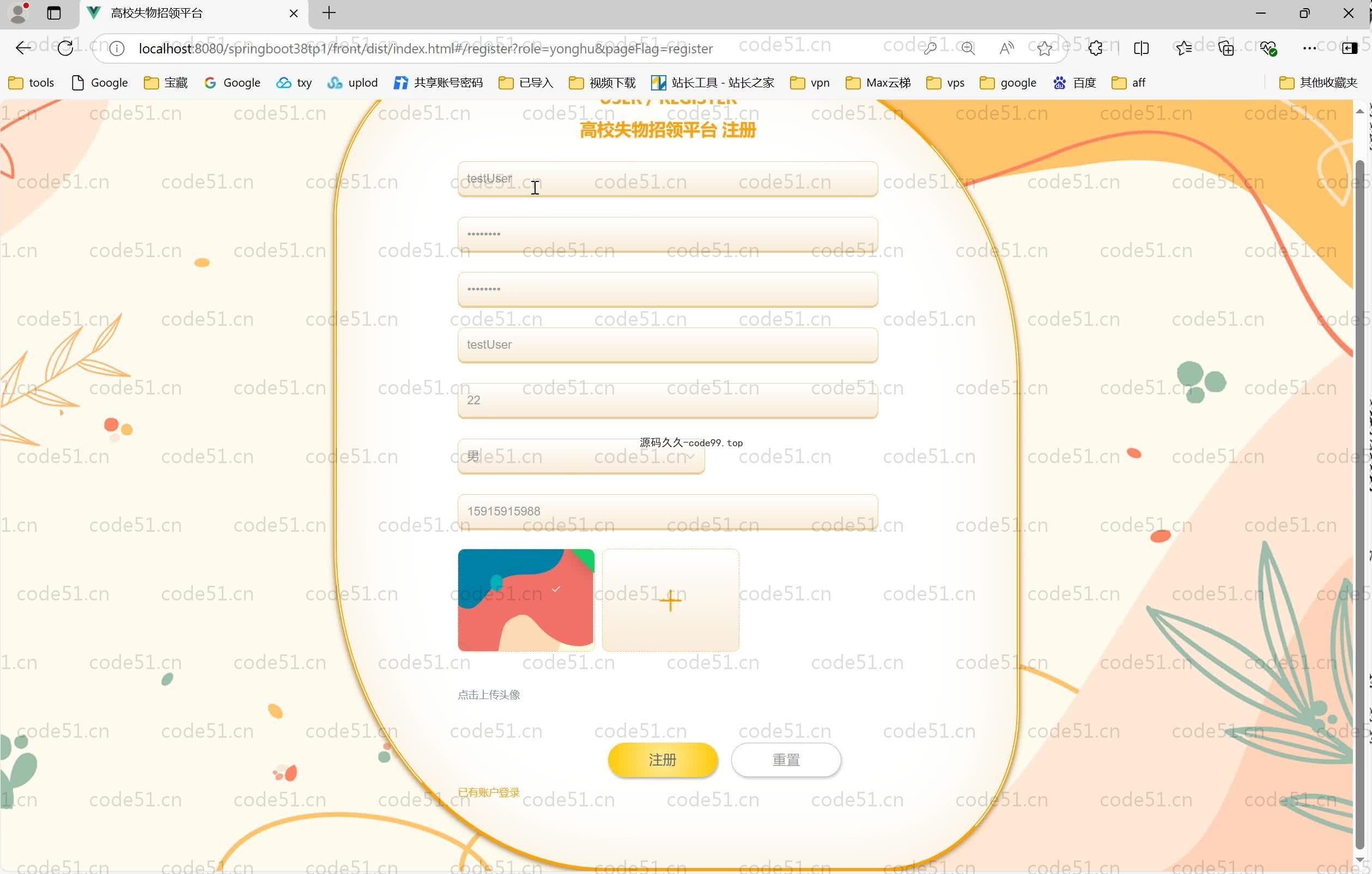
Task: Open browser essentials heart icon
Action: click(x=1268, y=48)
